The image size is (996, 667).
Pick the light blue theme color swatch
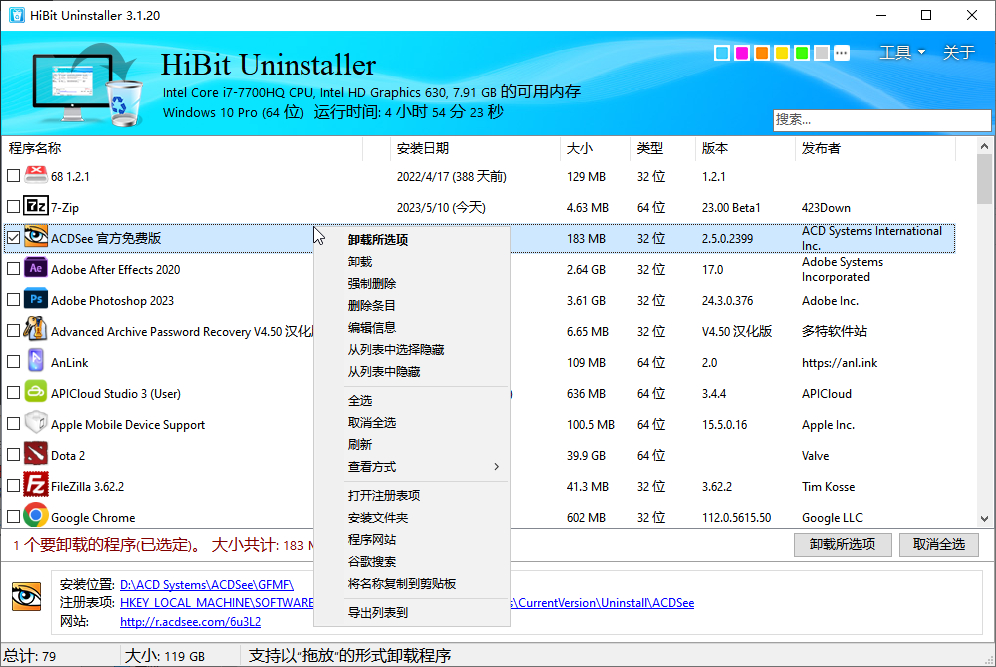(722, 53)
